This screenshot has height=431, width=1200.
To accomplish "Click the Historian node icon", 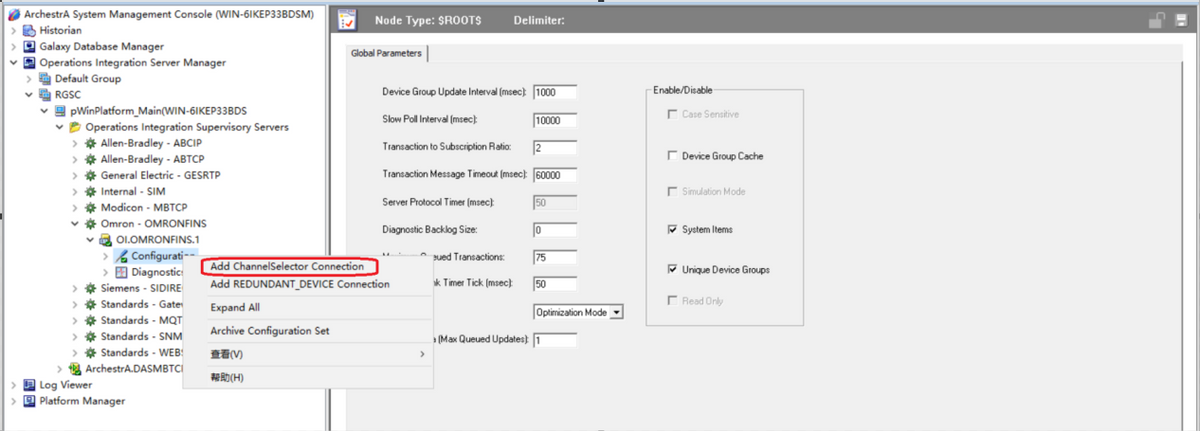I will (x=30, y=30).
